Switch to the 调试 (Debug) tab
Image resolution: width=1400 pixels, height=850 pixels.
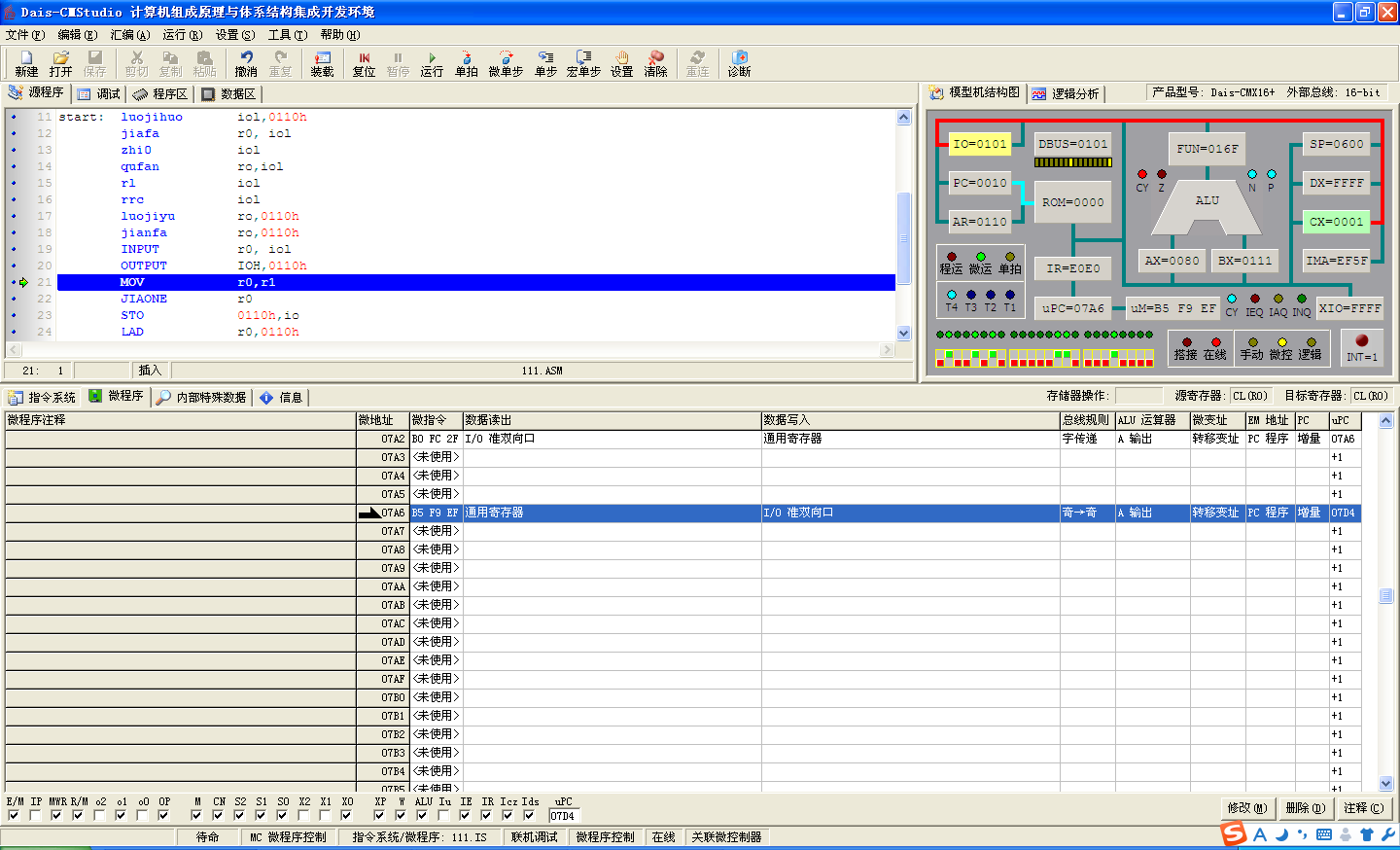point(99,94)
